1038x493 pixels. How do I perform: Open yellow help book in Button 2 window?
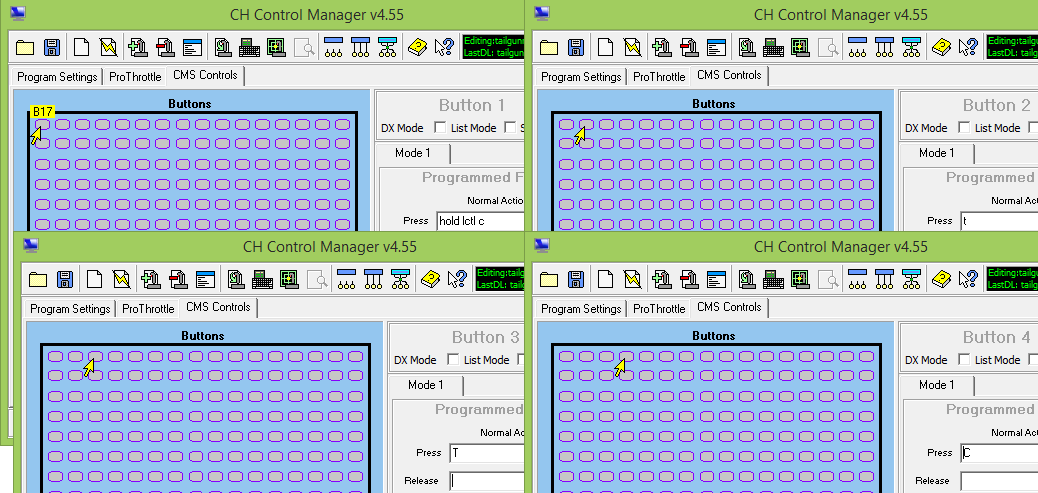941,47
